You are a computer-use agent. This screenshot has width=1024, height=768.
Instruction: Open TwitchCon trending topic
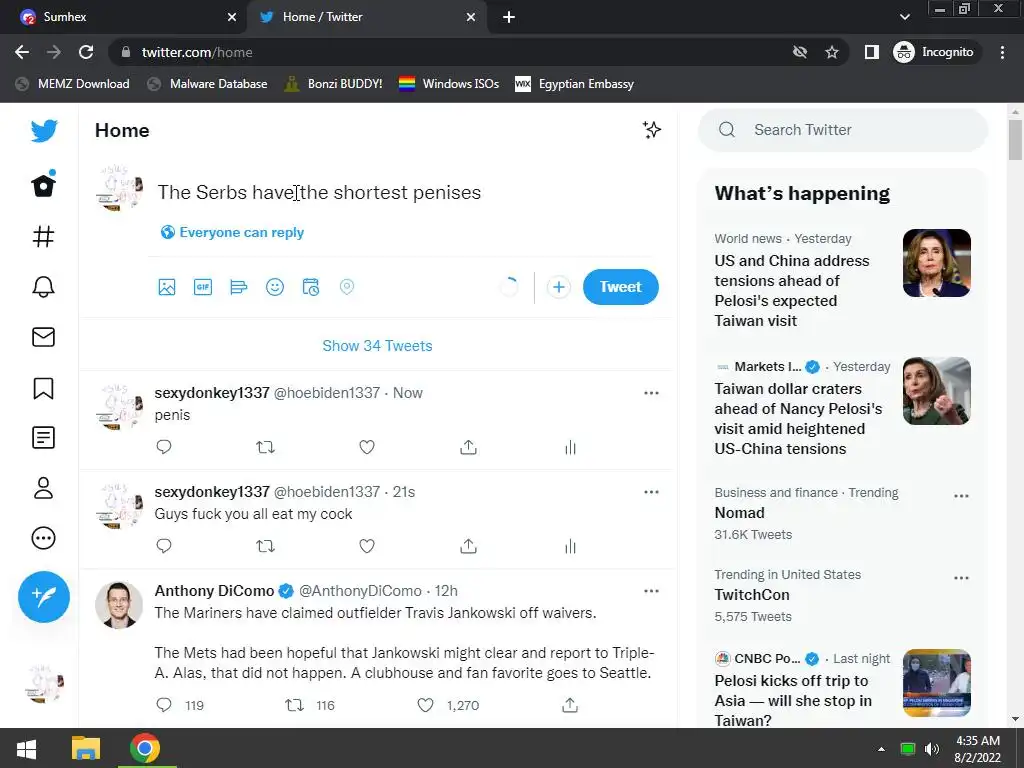tap(752, 595)
